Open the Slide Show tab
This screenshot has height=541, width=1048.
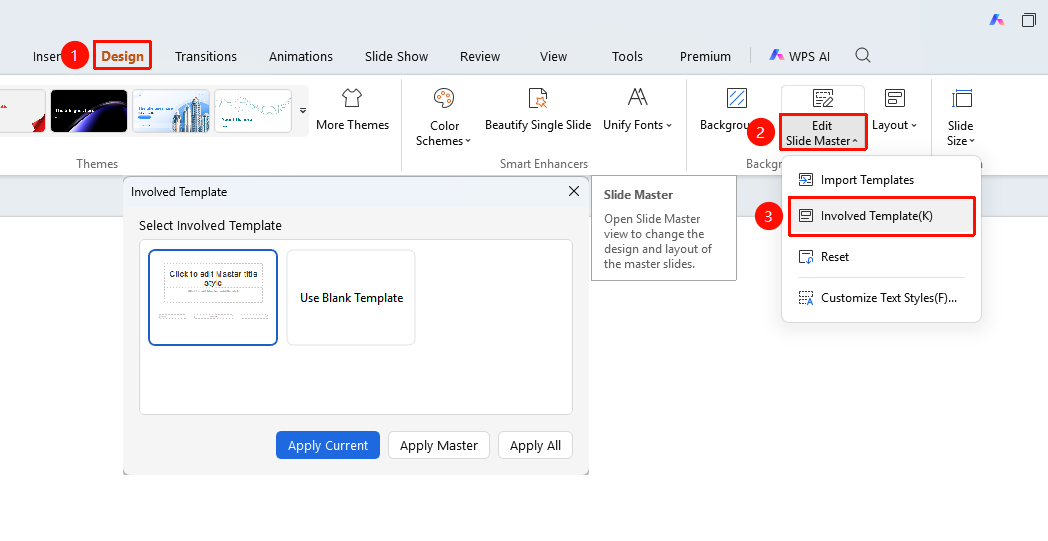pos(396,56)
